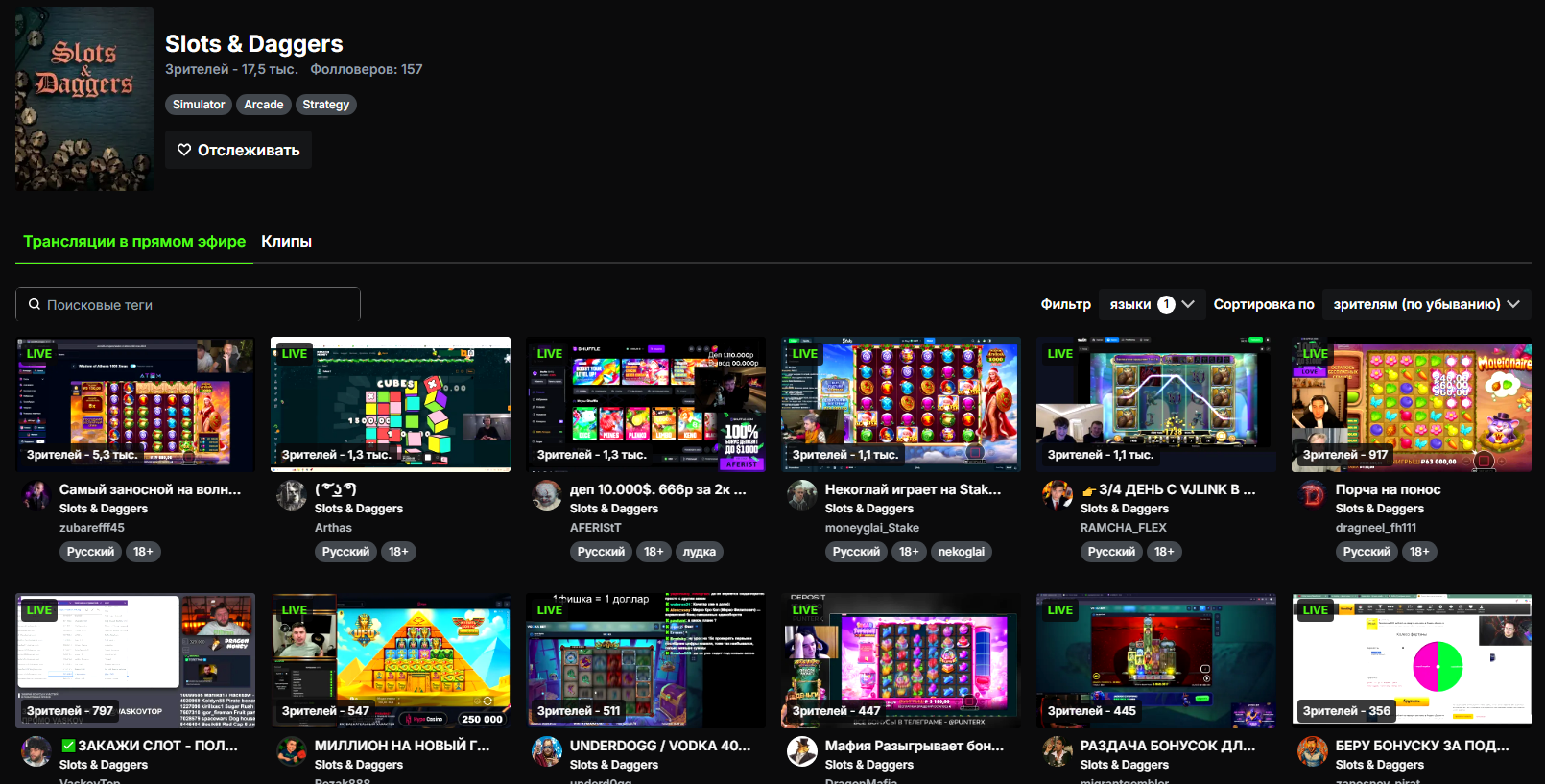Image resolution: width=1545 pixels, height=784 pixels.
Task: Switch to Трансляции в прямом эфире tab
Action: tap(134, 241)
